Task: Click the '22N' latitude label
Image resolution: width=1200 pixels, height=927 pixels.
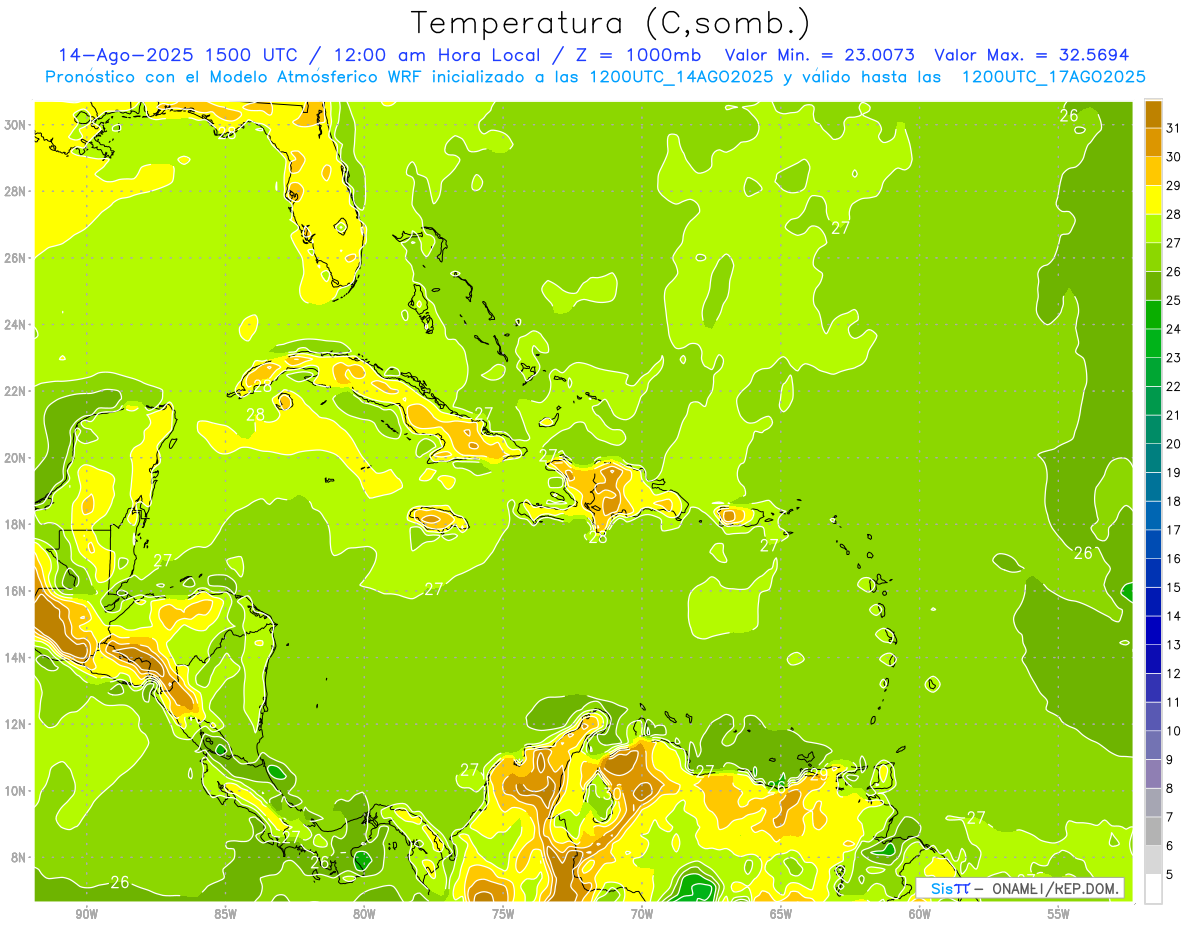Action: click(16, 391)
